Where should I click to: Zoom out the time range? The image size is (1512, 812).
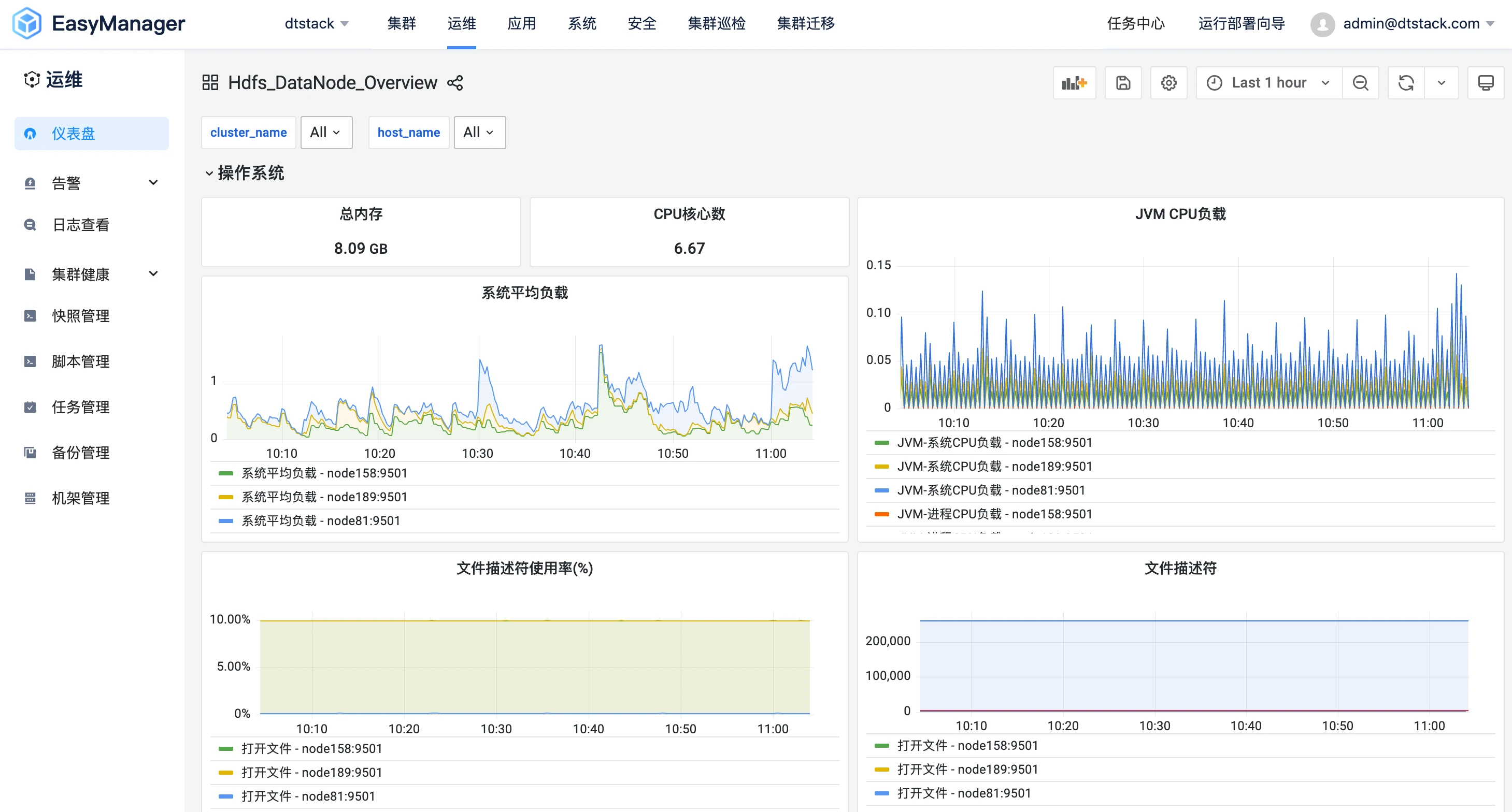(1361, 83)
